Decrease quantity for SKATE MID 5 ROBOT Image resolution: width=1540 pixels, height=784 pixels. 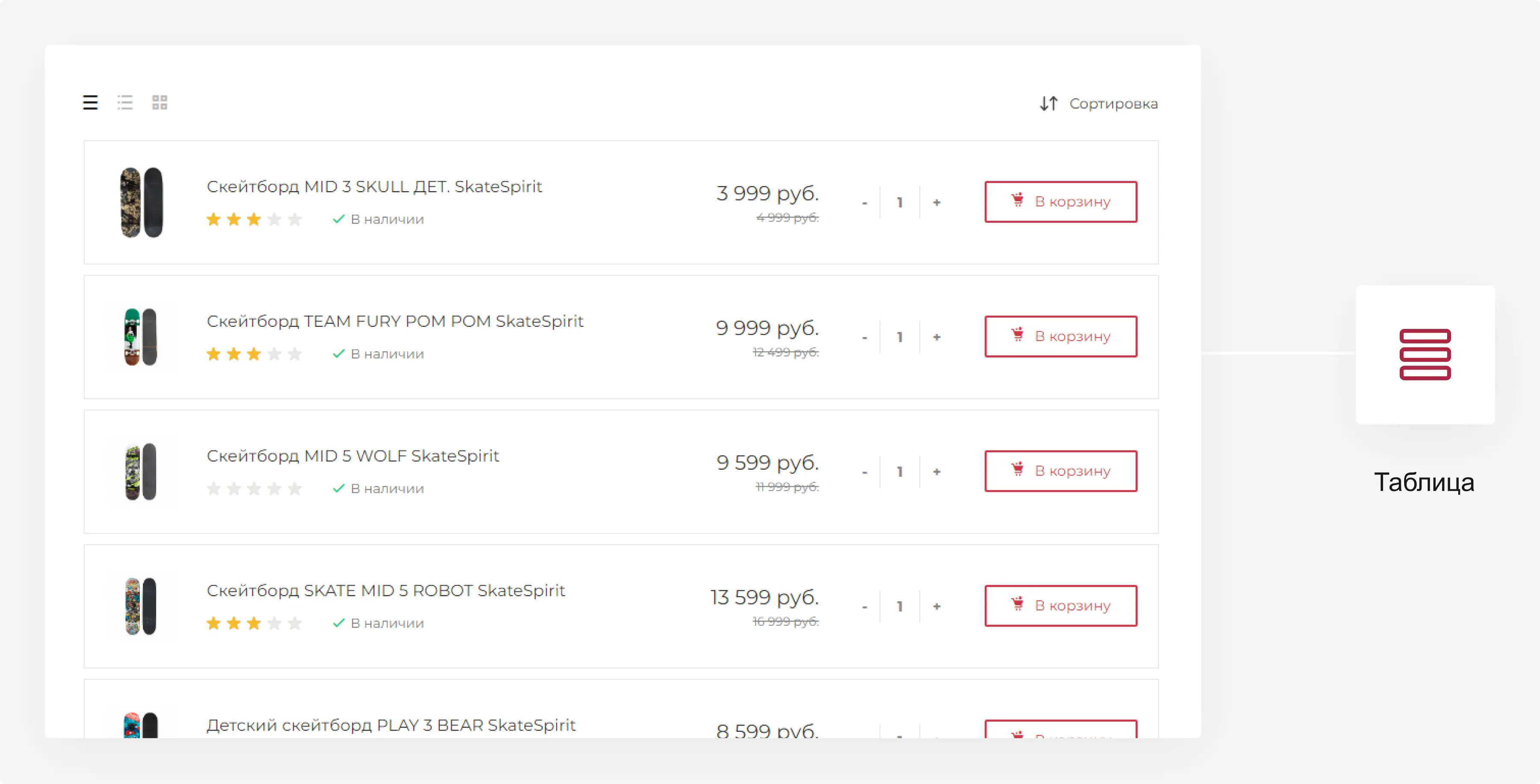point(865,607)
